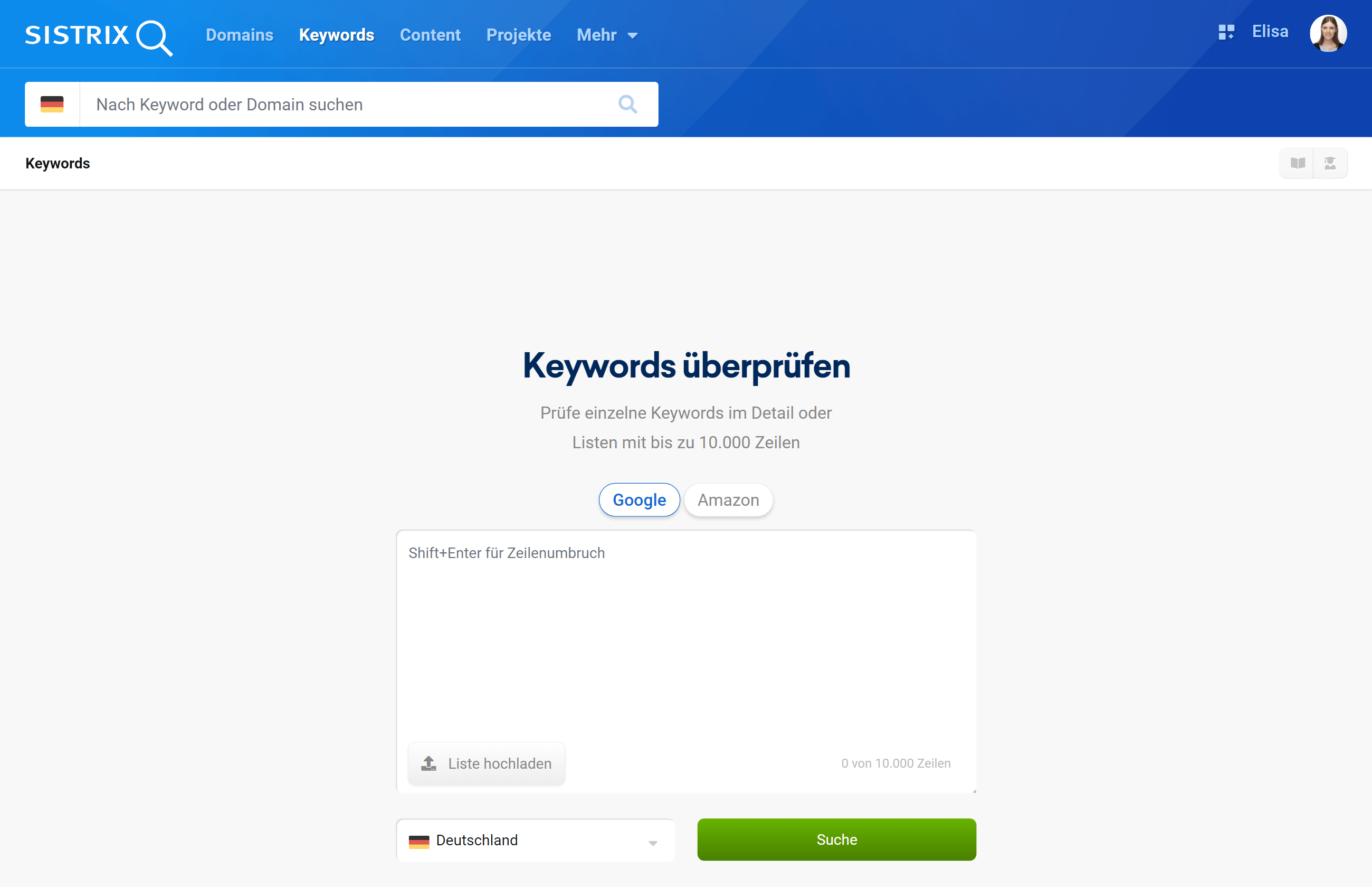Click the Elisa username link

(x=1270, y=32)
